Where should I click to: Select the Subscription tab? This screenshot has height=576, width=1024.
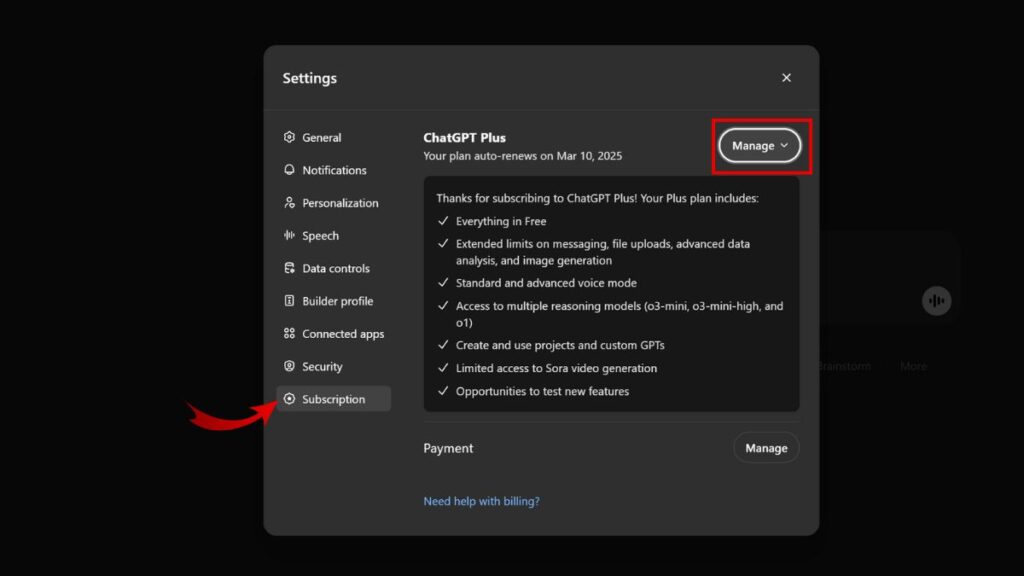(x=334, y=398)
